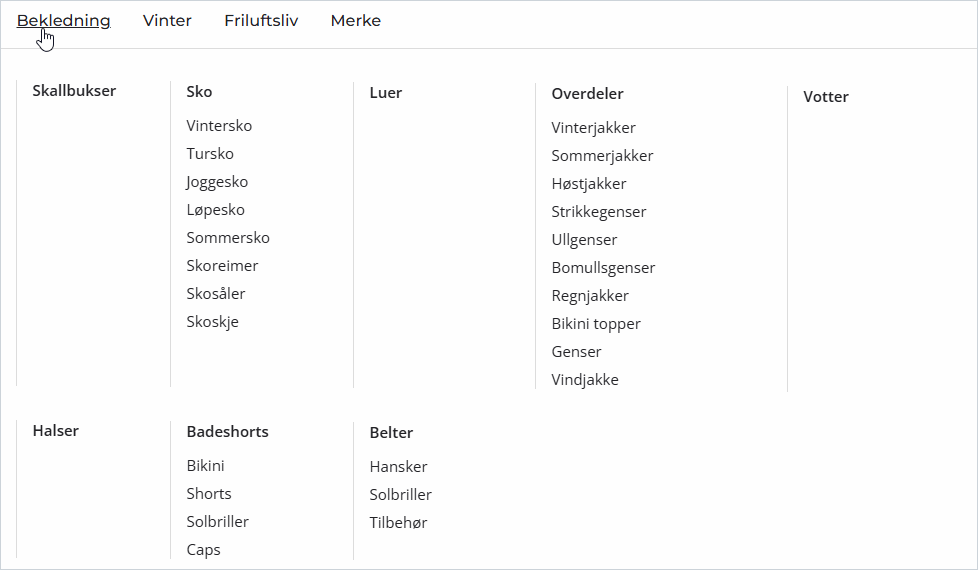Click the Overdeler heading

(587, 94)
